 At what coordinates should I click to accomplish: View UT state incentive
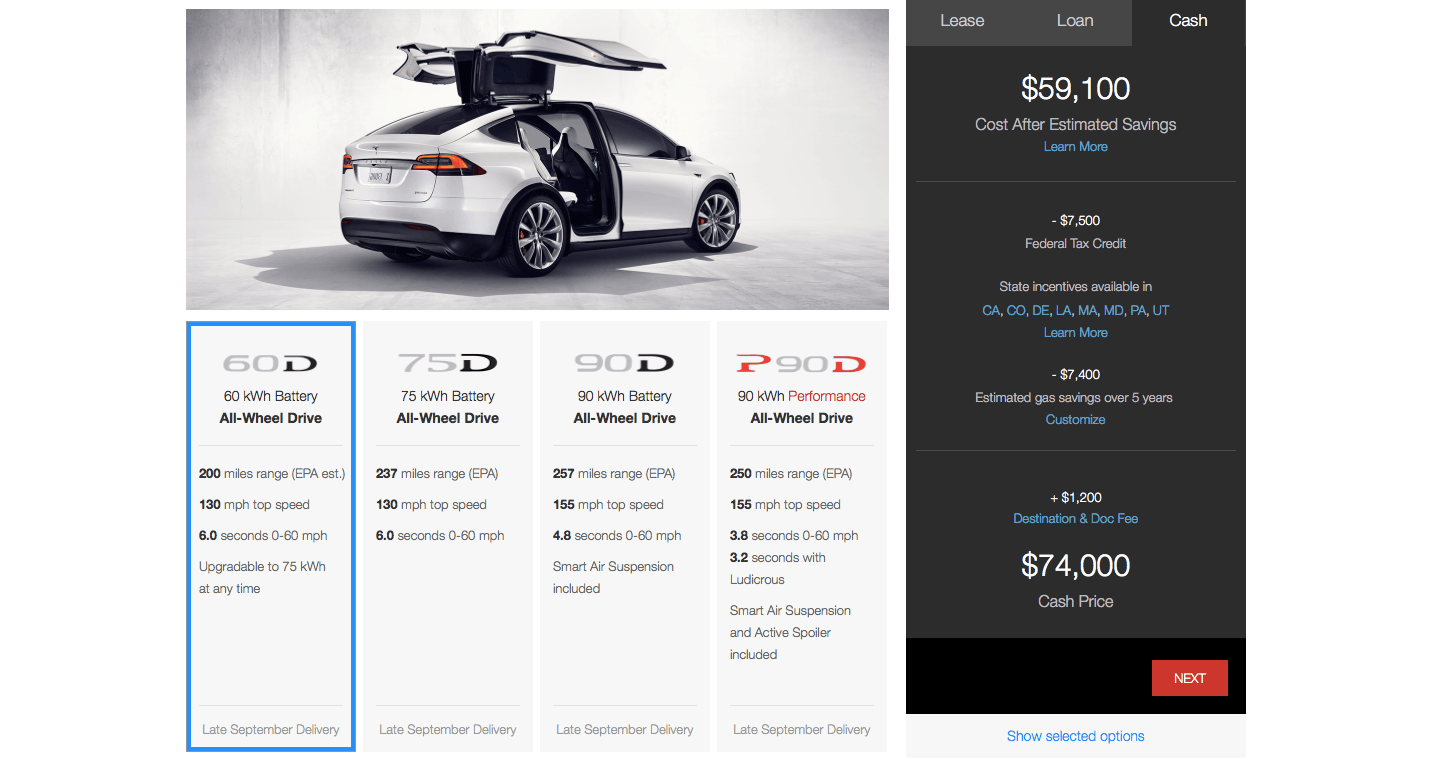click(1160, 310)
